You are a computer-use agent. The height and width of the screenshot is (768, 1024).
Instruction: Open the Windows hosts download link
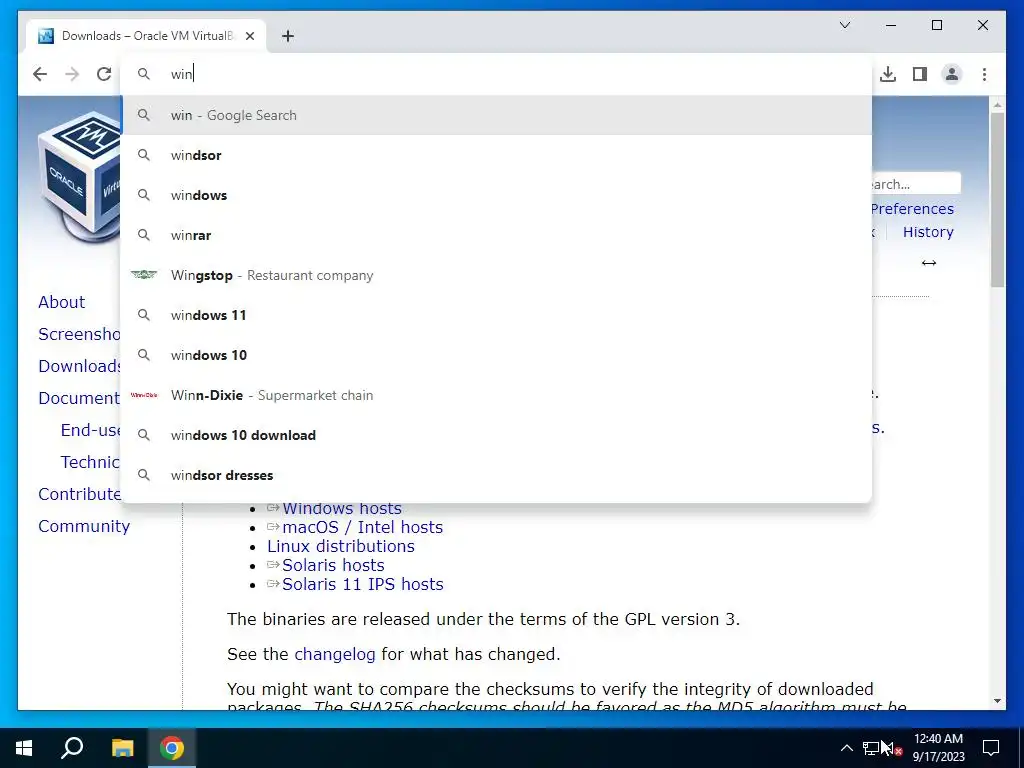(x=342, y=509)
